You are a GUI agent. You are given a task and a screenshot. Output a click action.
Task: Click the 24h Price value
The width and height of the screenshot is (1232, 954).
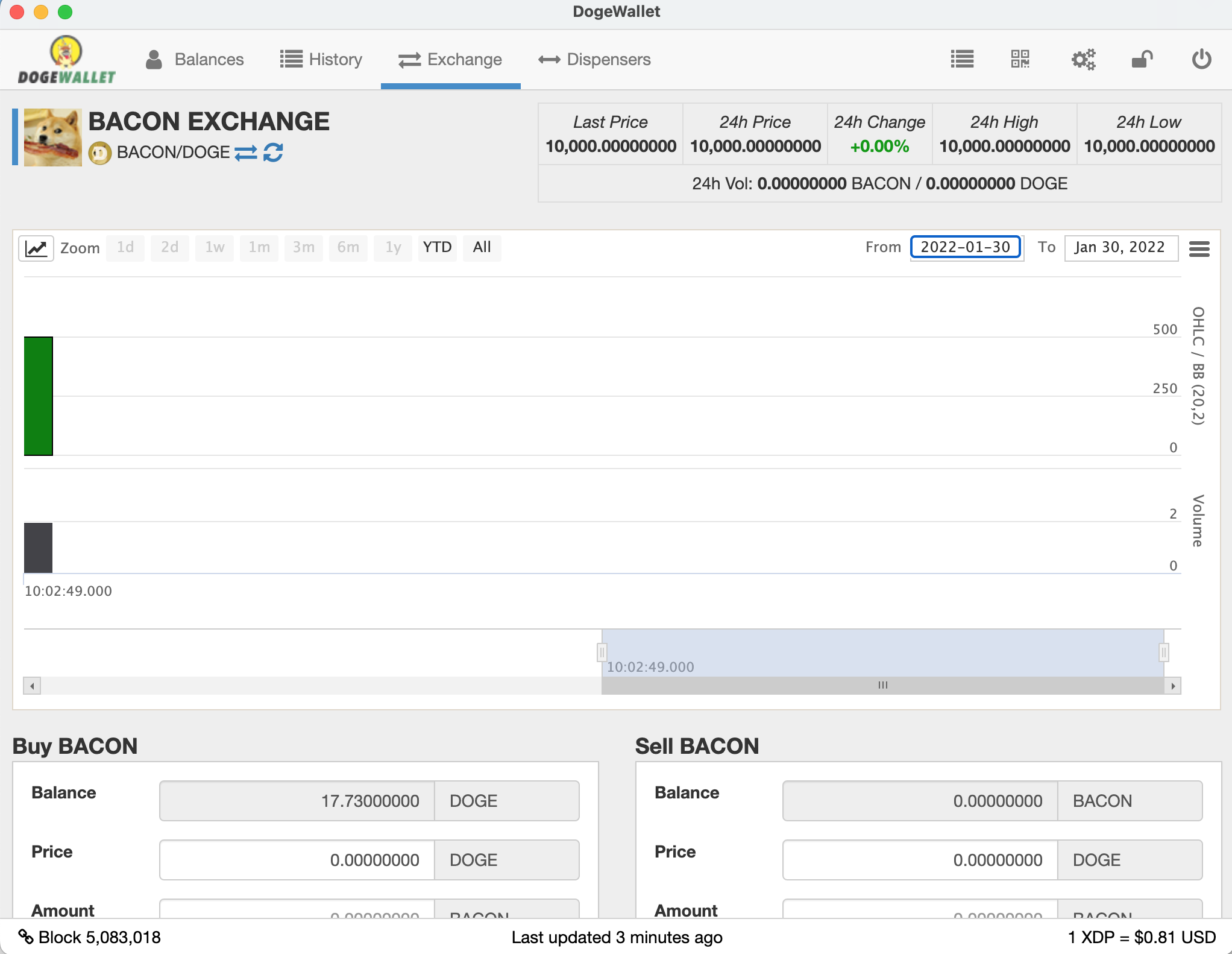(x=755, y=146)
